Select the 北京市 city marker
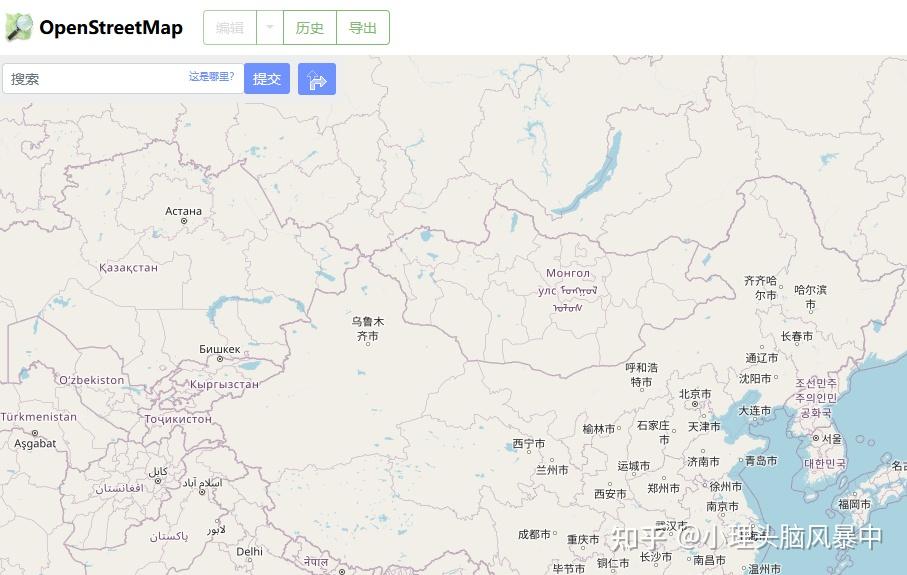 [695, 404]
